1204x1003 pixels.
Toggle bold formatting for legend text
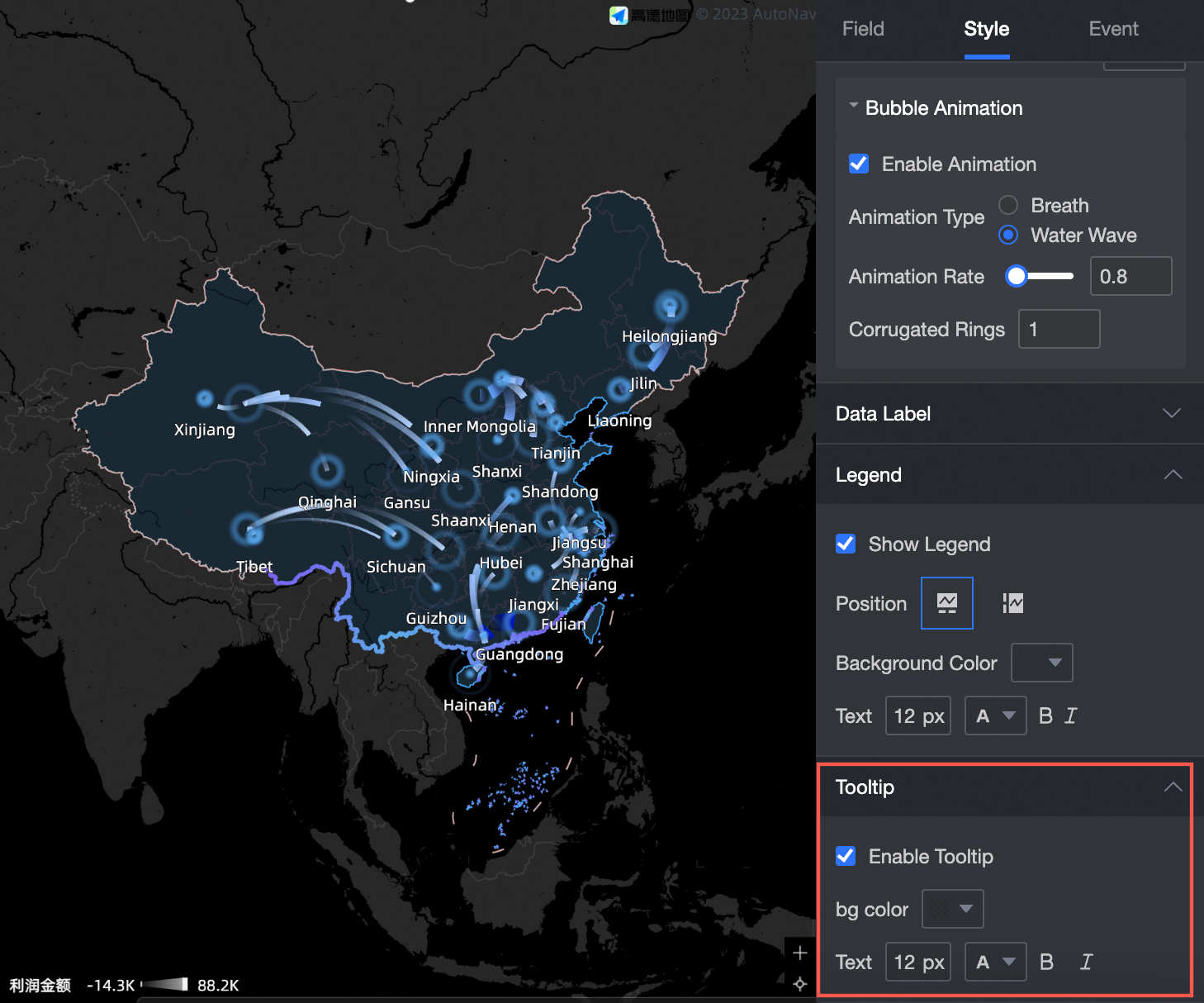click(1045, 715)
